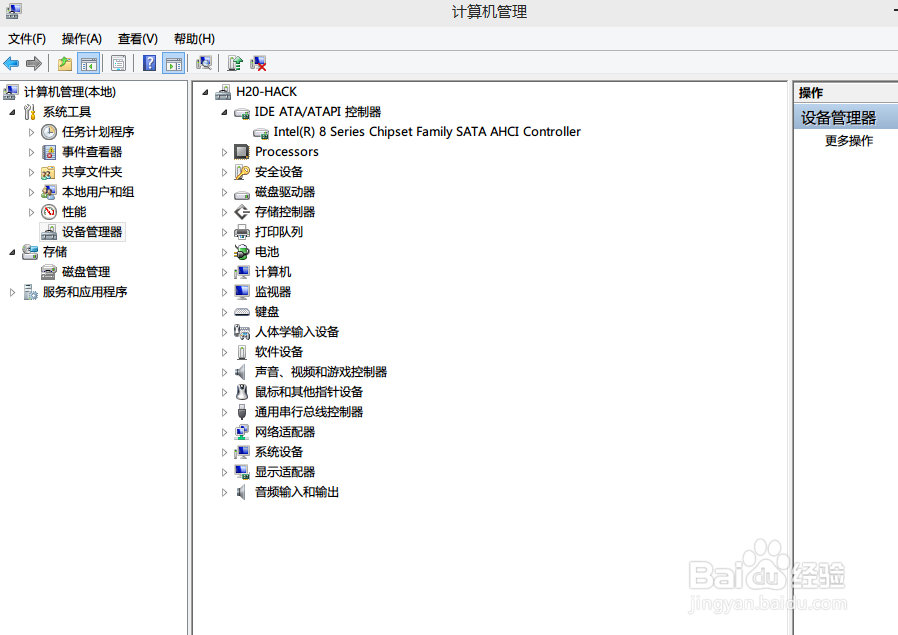Open the 操作 menu
Screen dimensions: 898x635
81,38
